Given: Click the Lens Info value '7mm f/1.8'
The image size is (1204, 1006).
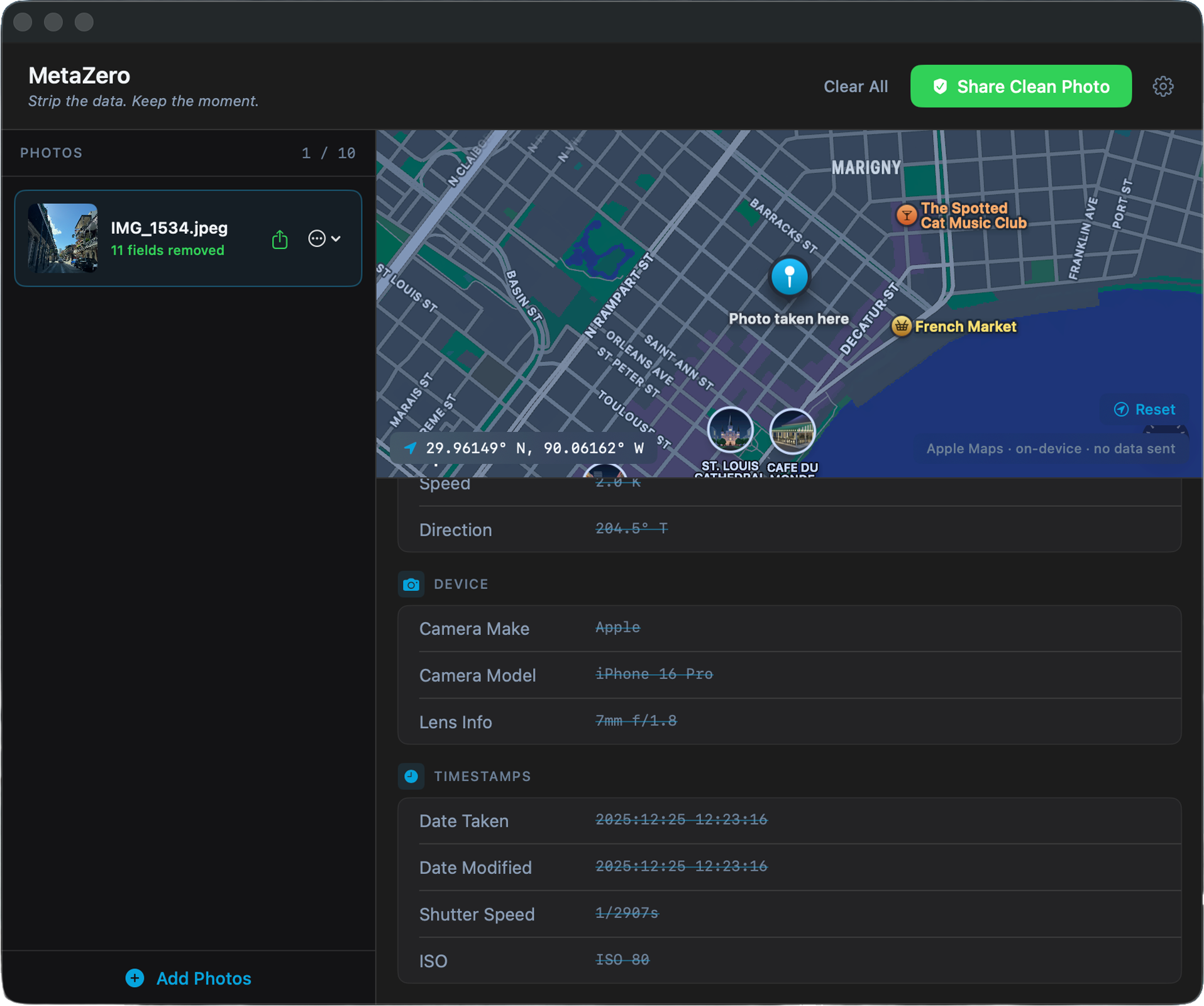Looking at the screenshot, I should point(636,721).
